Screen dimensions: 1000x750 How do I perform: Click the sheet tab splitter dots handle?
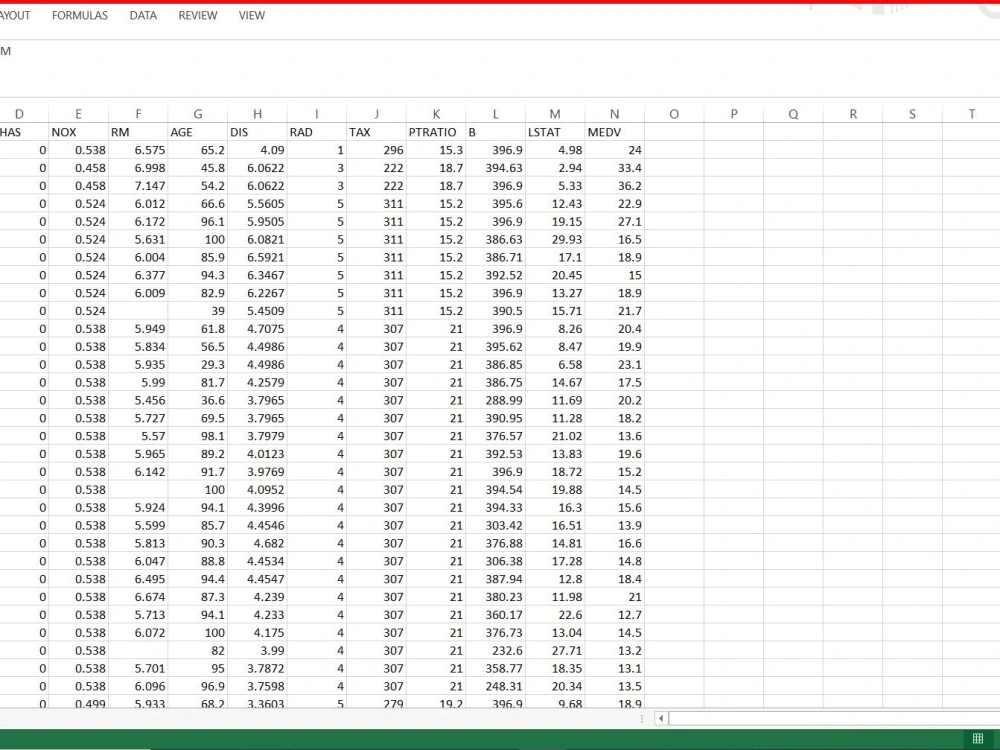pyautogui.click(x=641, y=718)
